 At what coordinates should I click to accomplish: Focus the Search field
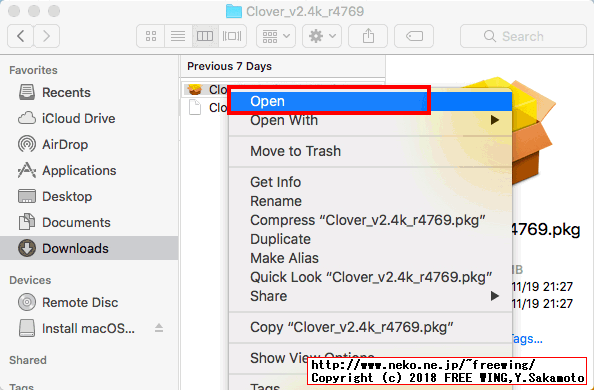coord(523,36)
